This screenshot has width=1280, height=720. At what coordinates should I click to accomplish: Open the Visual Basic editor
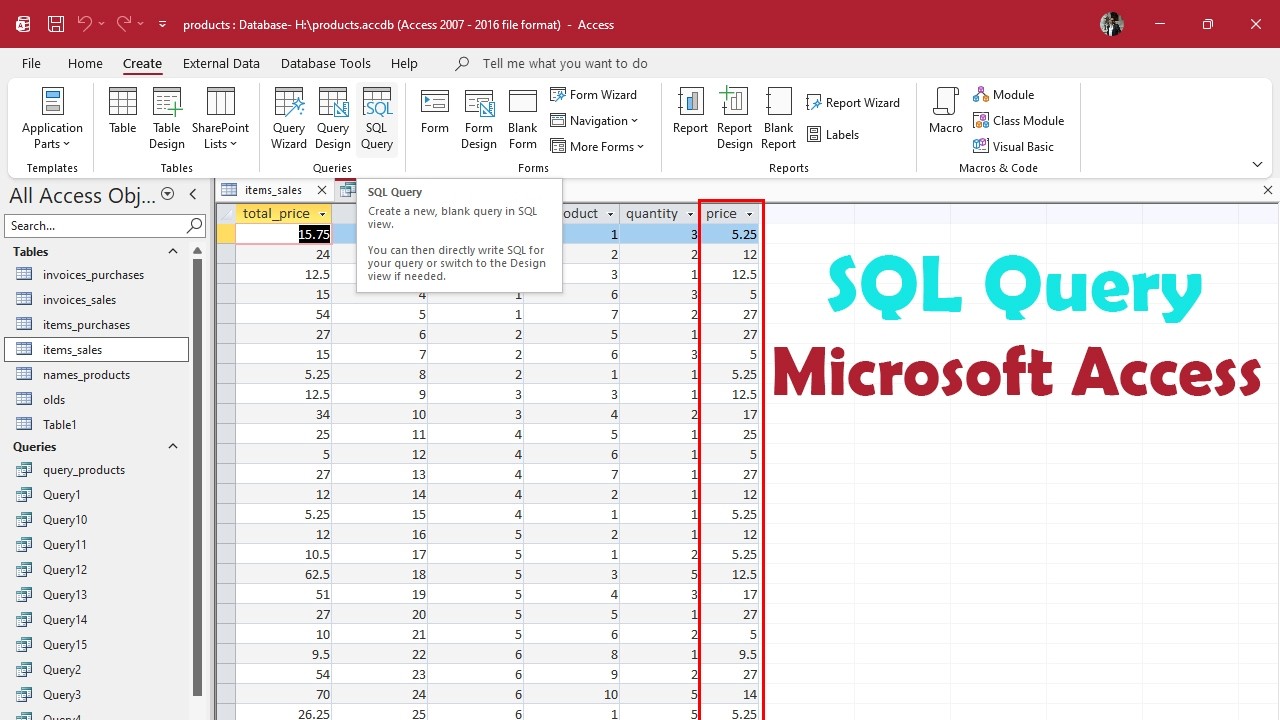[1014, 147]
